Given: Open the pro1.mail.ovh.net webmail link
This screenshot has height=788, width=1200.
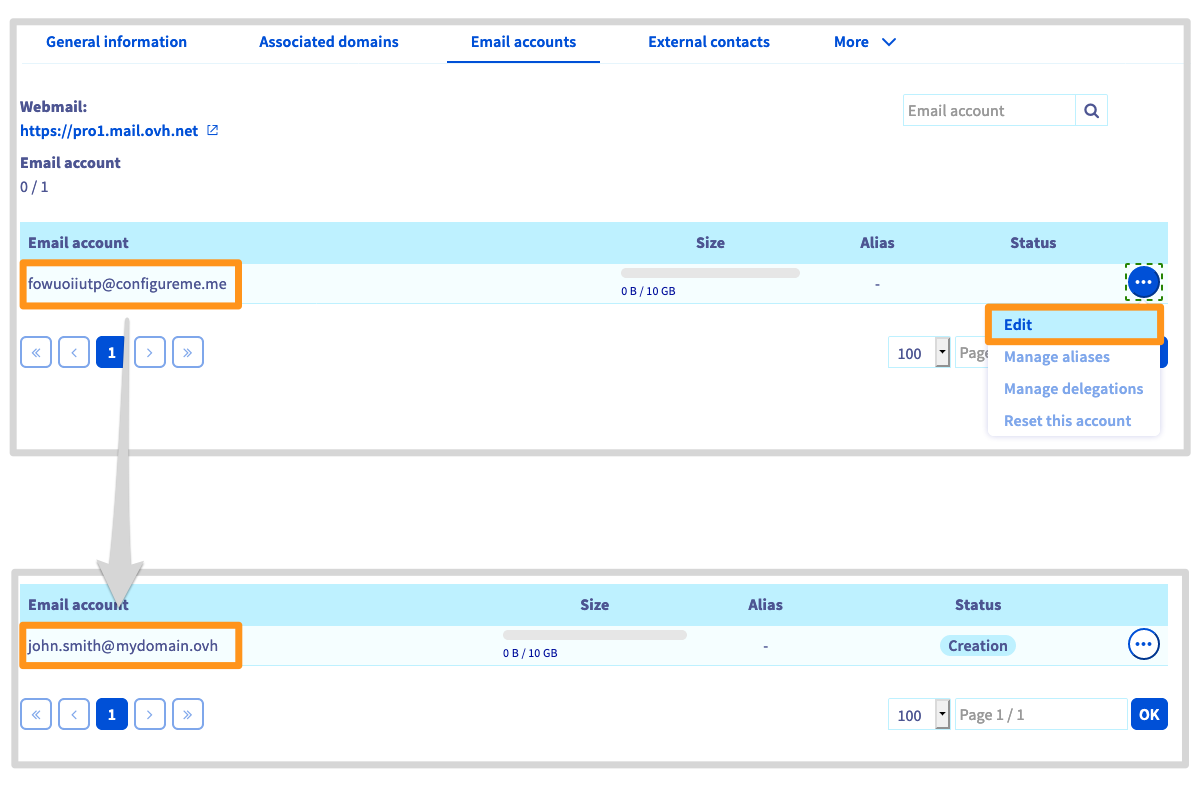Looking at the screenshot, I should pyautogui.click(x=109, y=131).
